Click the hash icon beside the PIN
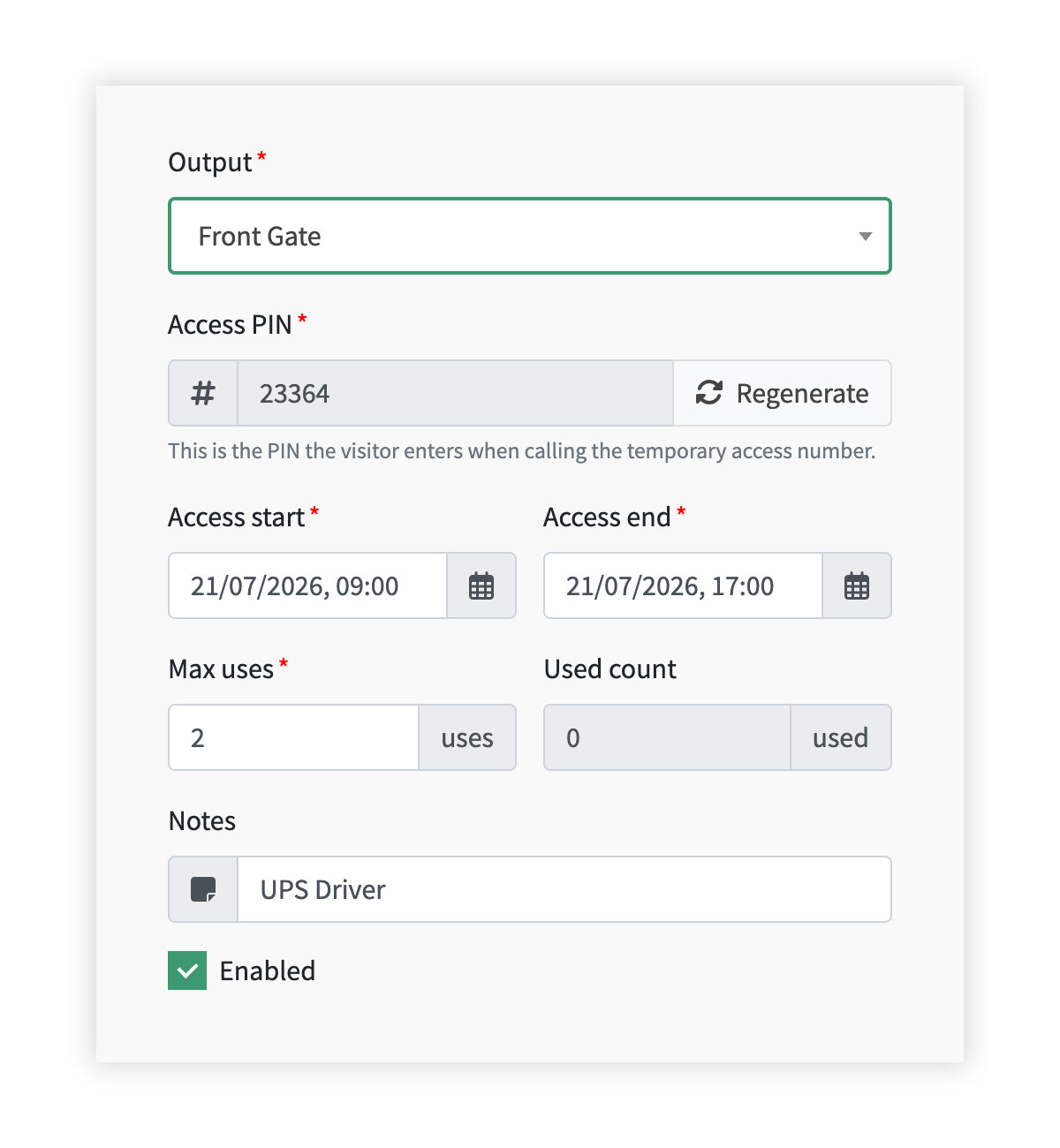1060x1148 pixels. (x=203, y=393)
